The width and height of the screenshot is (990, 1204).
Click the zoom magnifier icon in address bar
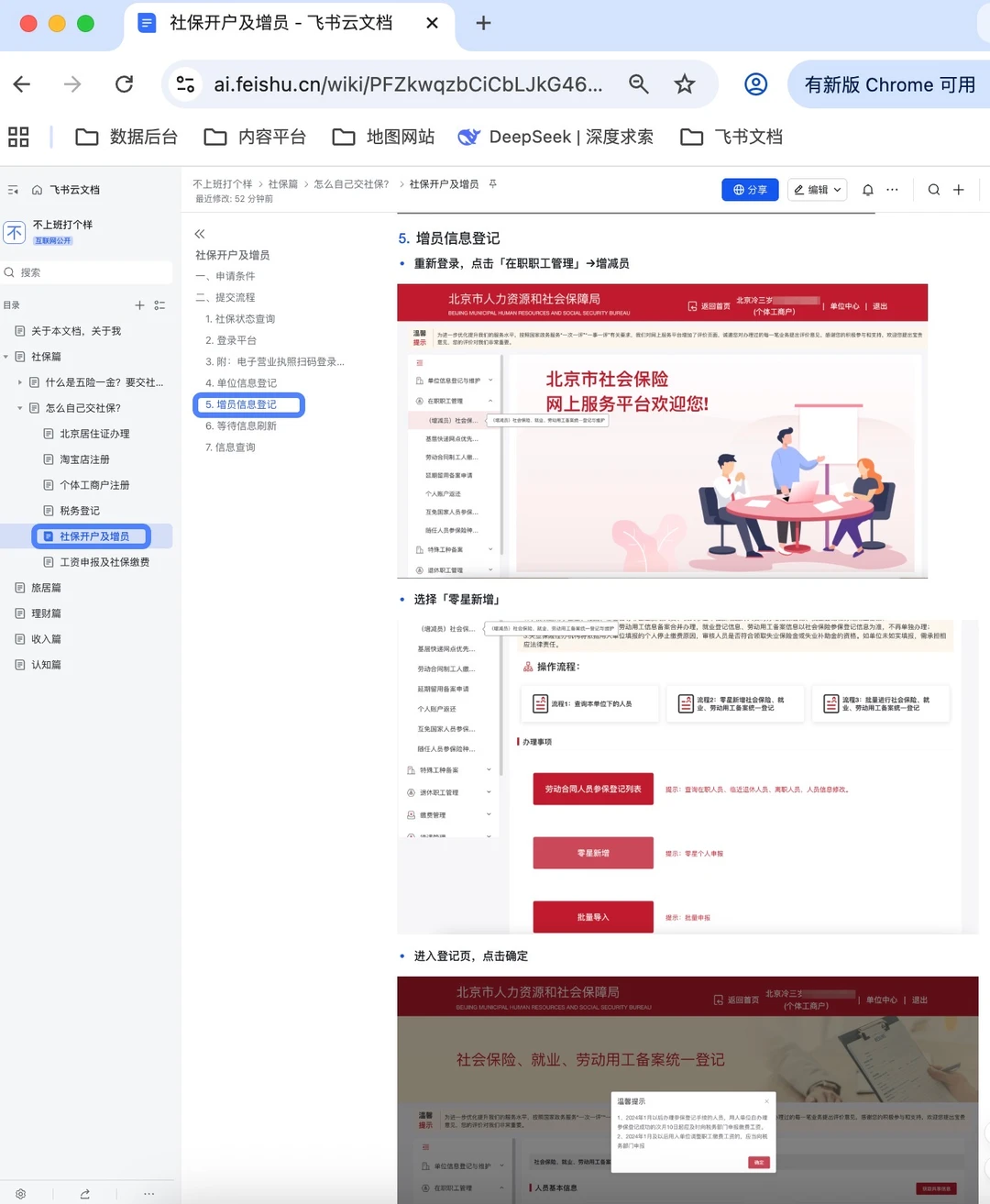pos(639,84)
